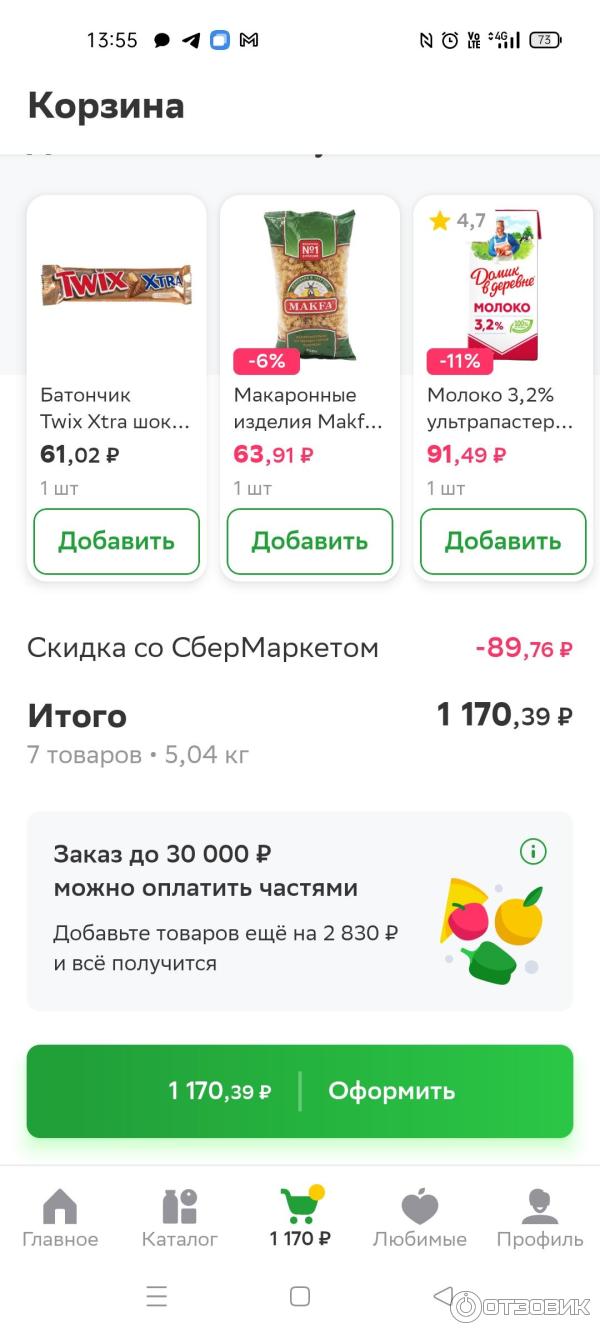Open the info icon on installment banner
The width and height of the screenshot is (600, 1333).
[533, 852]
